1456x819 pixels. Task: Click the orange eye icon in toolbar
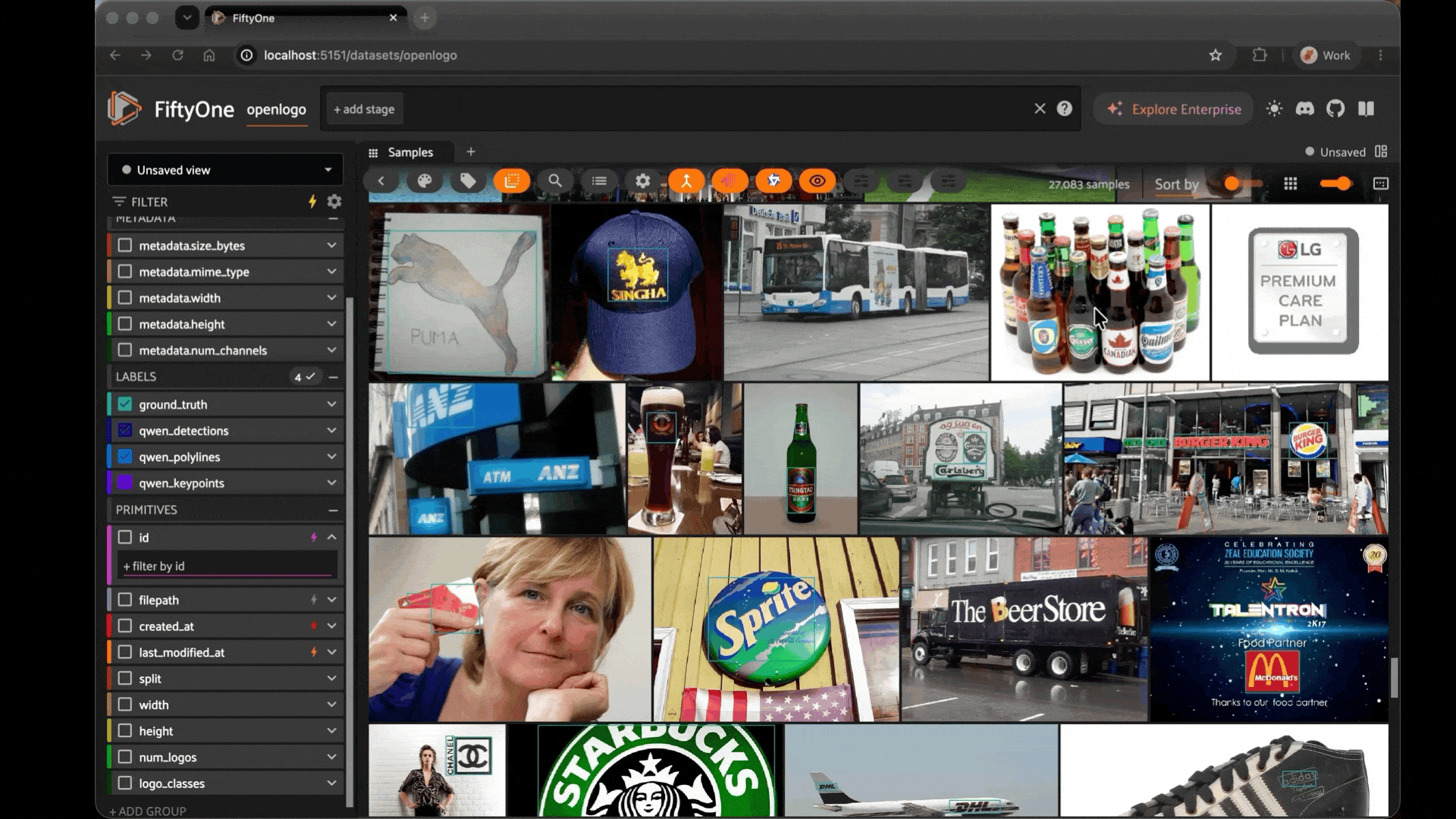pyautogui.click(x=817, y=181)
